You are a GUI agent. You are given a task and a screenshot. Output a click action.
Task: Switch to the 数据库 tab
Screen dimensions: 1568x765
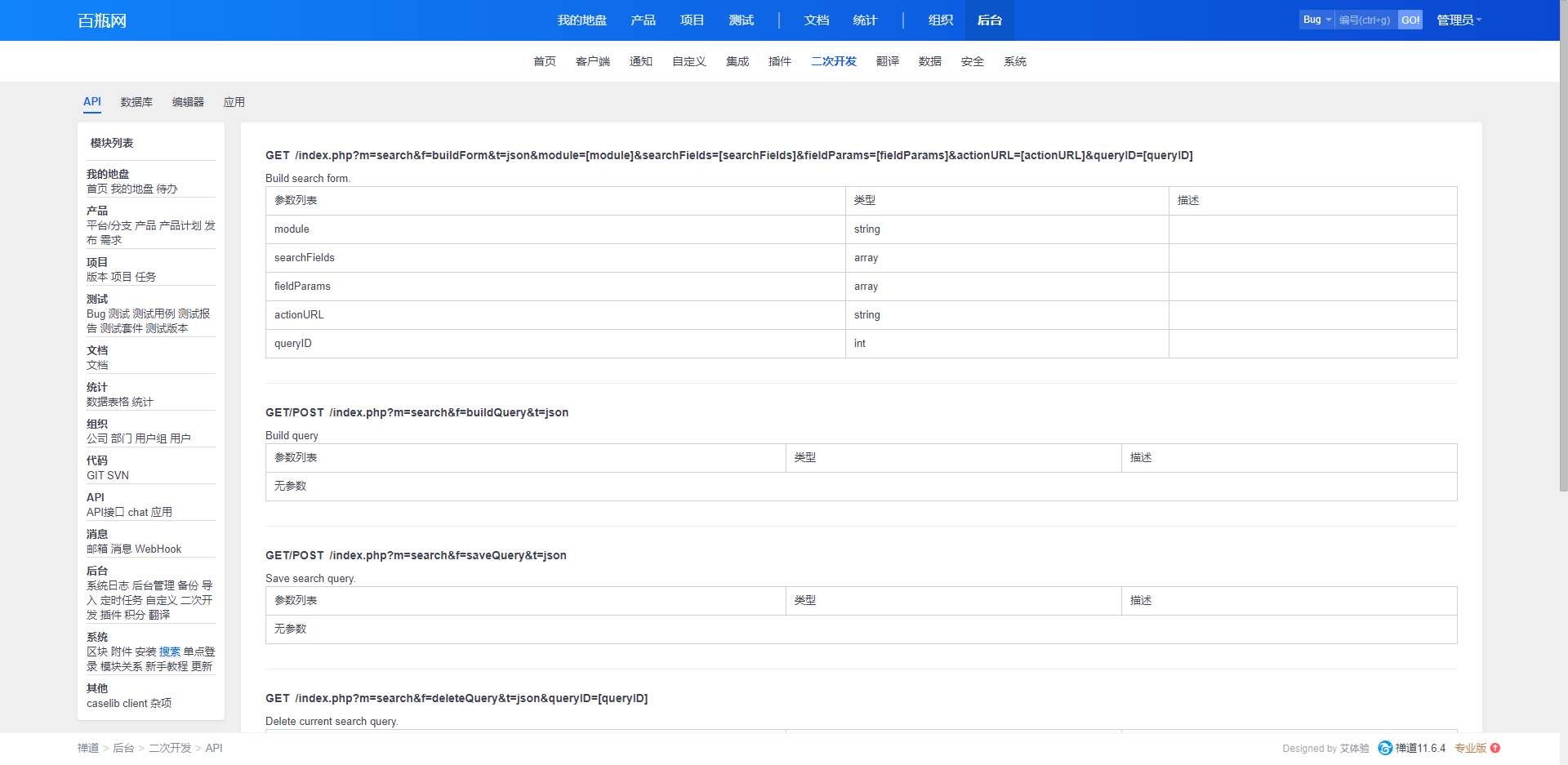tap(136, 102)
